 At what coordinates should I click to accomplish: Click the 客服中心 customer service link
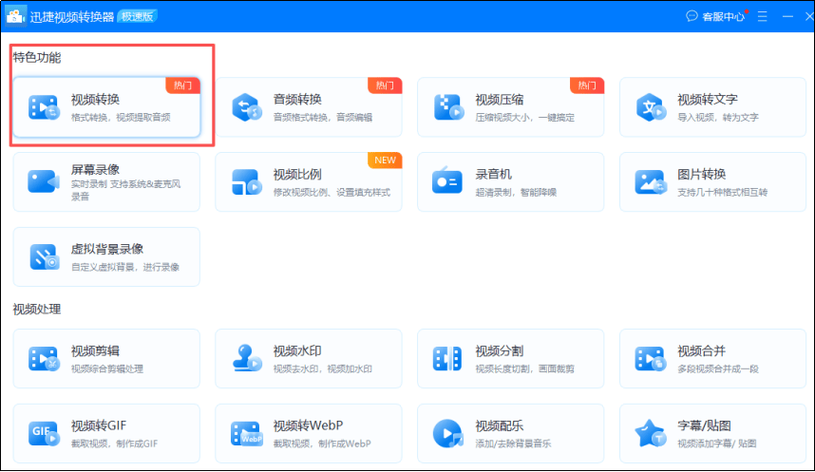tap(724, 17)
